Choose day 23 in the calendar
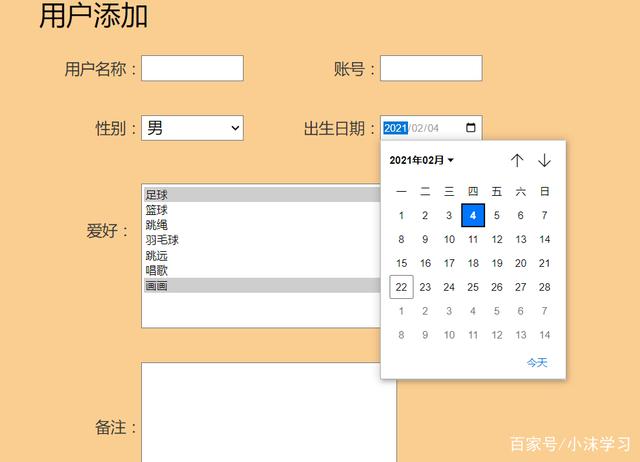The image size is (640, 462). pyautogui.click(x=425, y=287)
